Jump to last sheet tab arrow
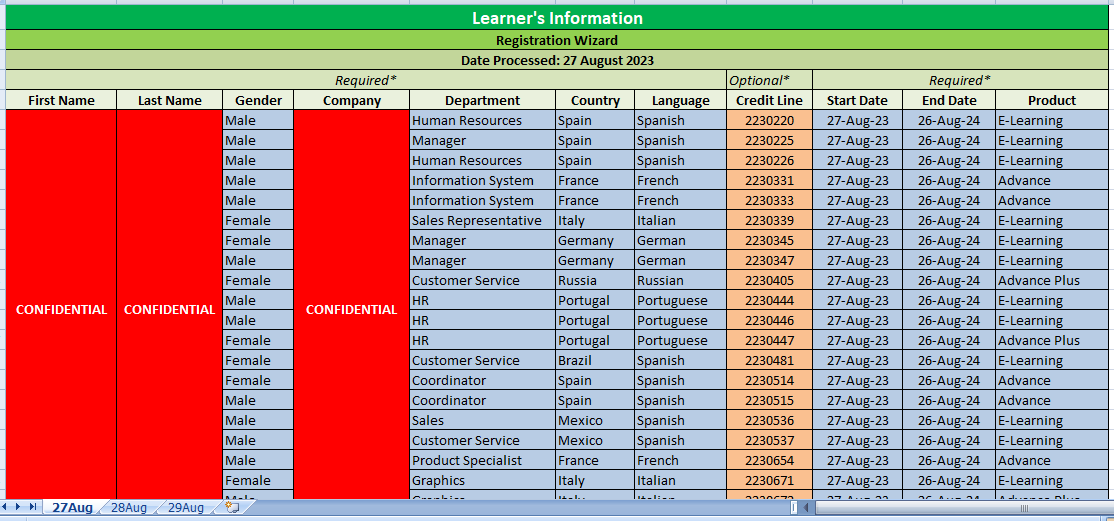This screenshot has width=1114, height=521. 33,507
